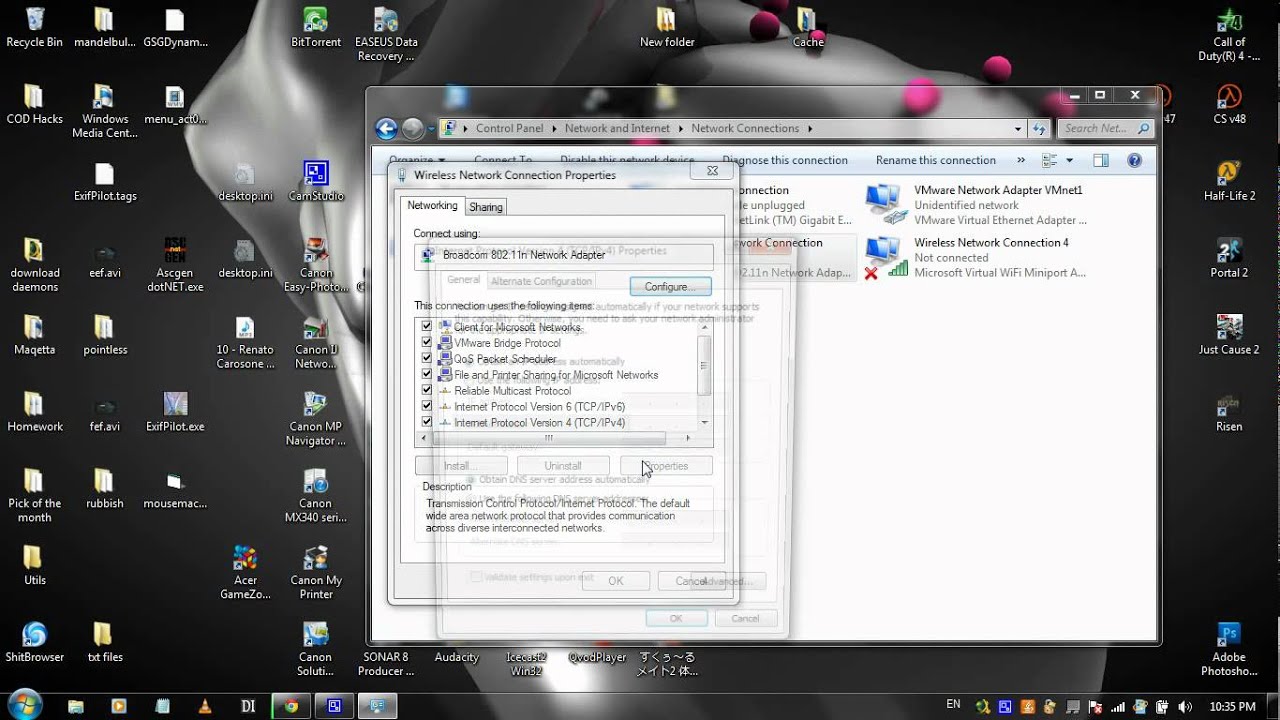Click the Search Network Connections box
Screen dimensions: 1280x720
tap(1104, 129)
